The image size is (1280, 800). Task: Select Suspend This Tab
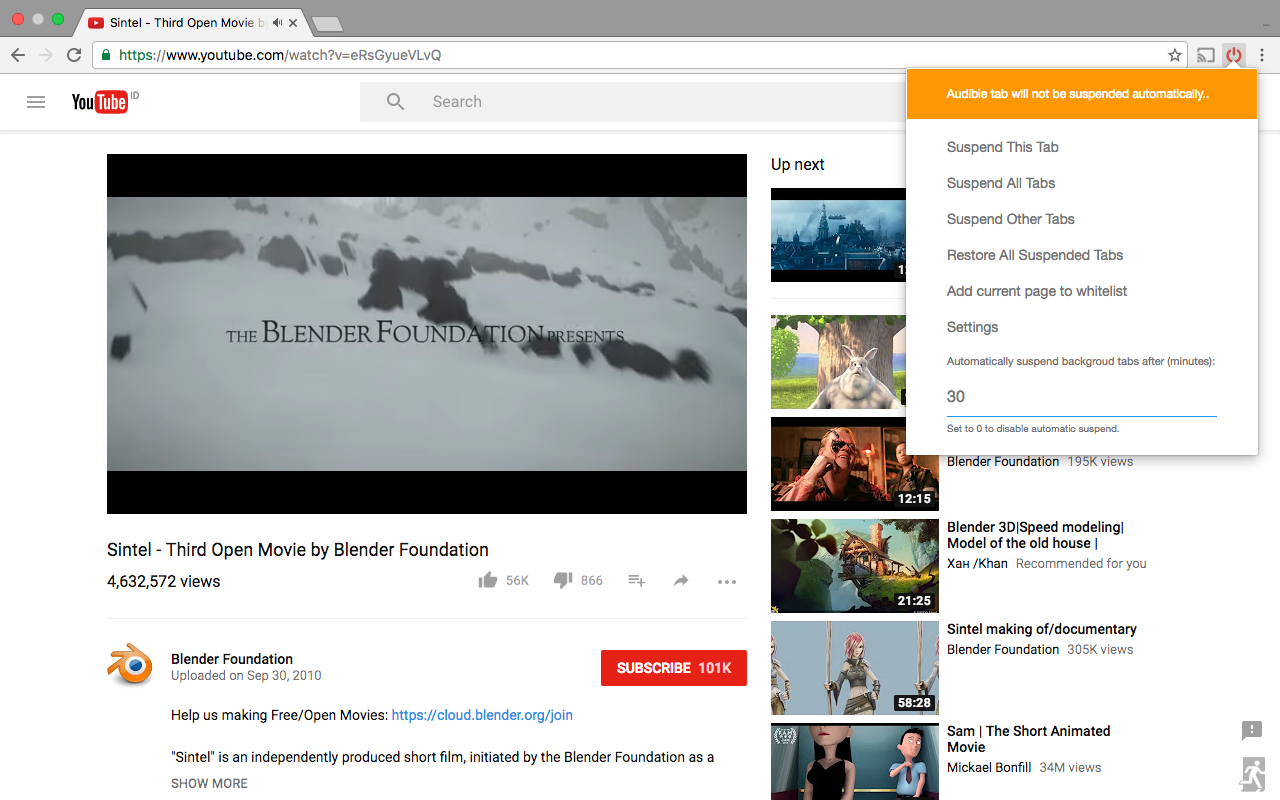[x=1002, y=147]
